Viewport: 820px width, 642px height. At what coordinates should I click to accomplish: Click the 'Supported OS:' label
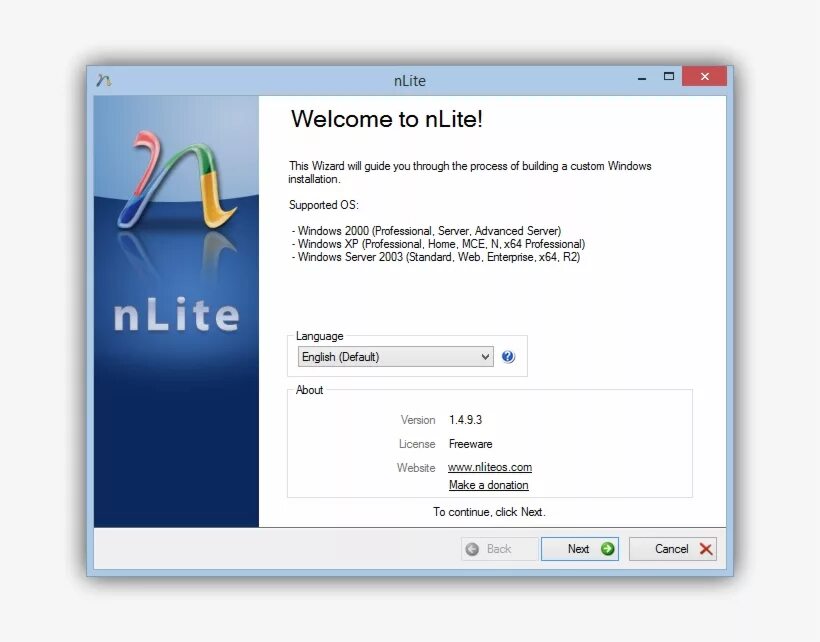[x=324, y=205]
